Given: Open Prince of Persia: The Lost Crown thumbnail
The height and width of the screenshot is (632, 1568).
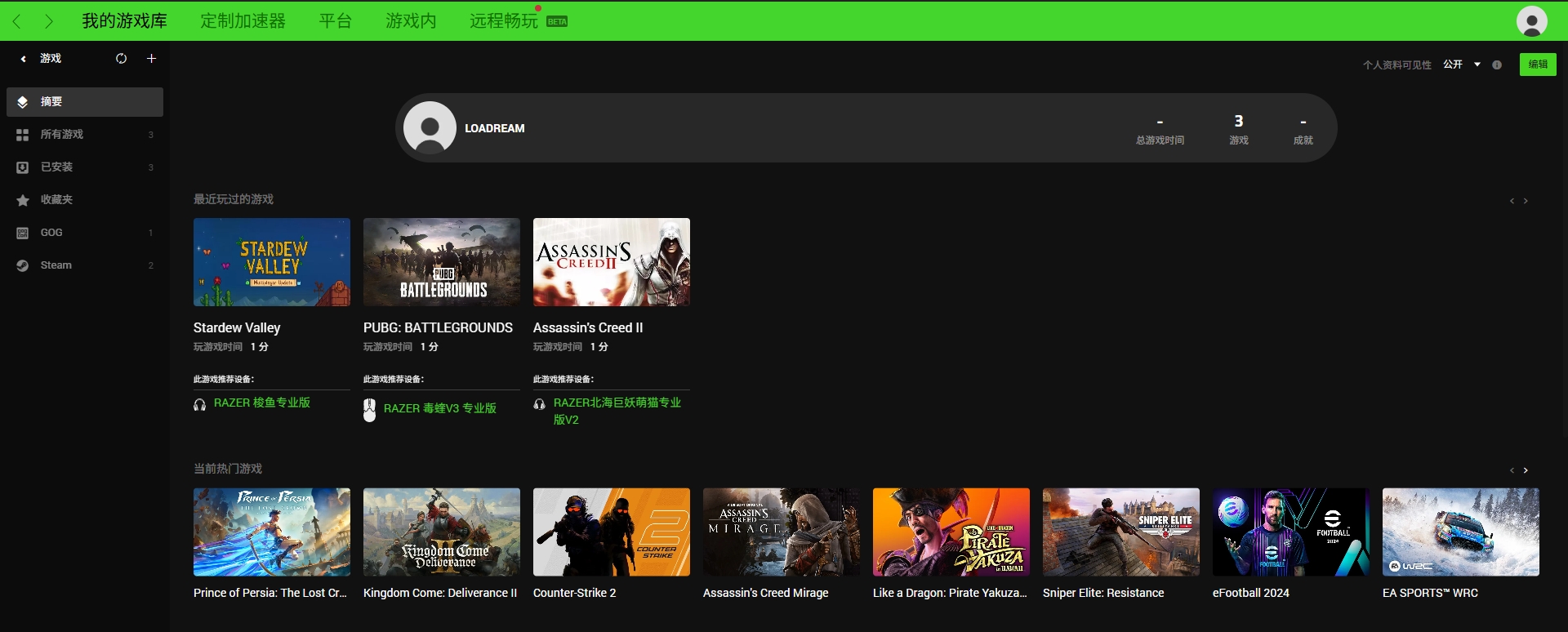Looking at the screenshot, I should [272, 532].
